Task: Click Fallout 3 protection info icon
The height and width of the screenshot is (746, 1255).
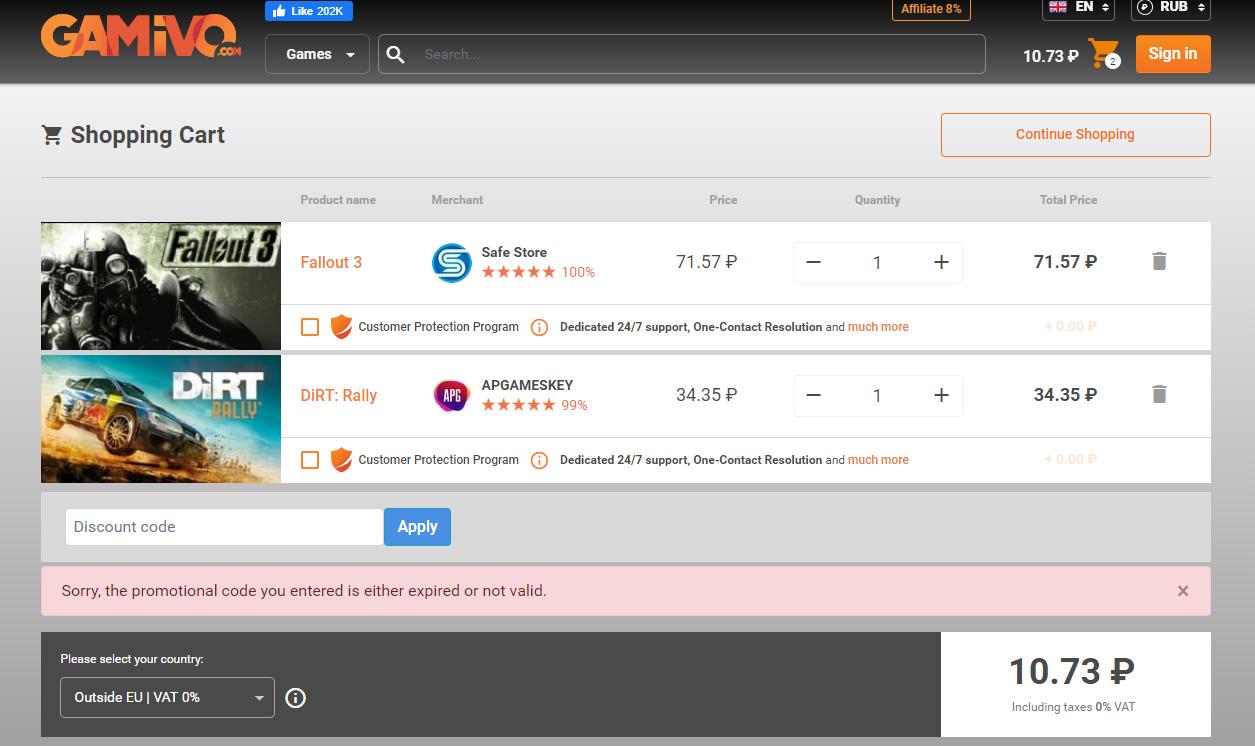Action: (539, 327)
